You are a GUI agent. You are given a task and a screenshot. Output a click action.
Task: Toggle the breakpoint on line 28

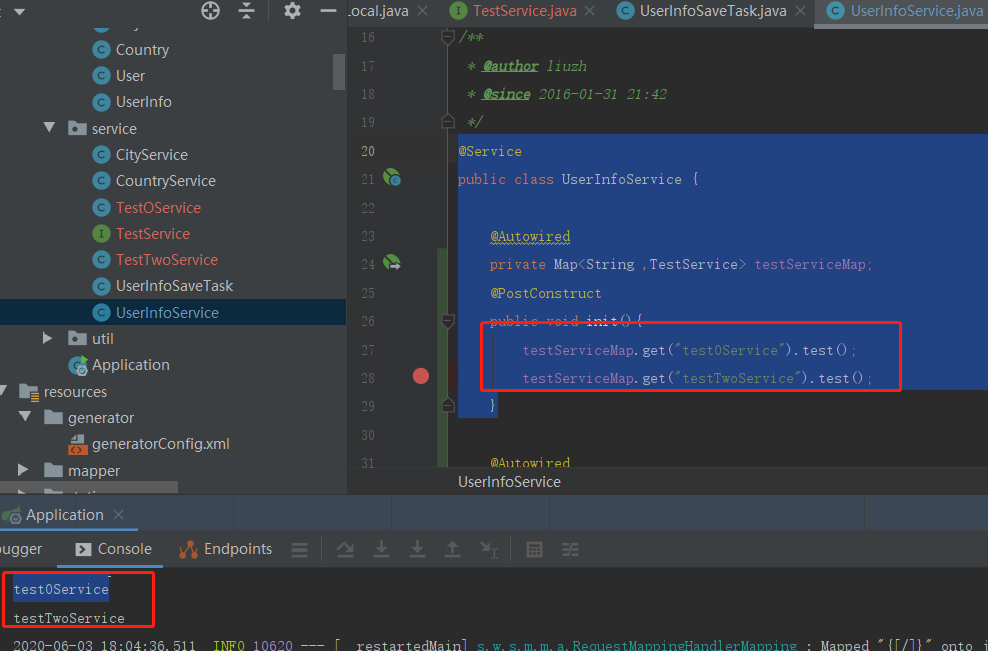click(421, 376)
